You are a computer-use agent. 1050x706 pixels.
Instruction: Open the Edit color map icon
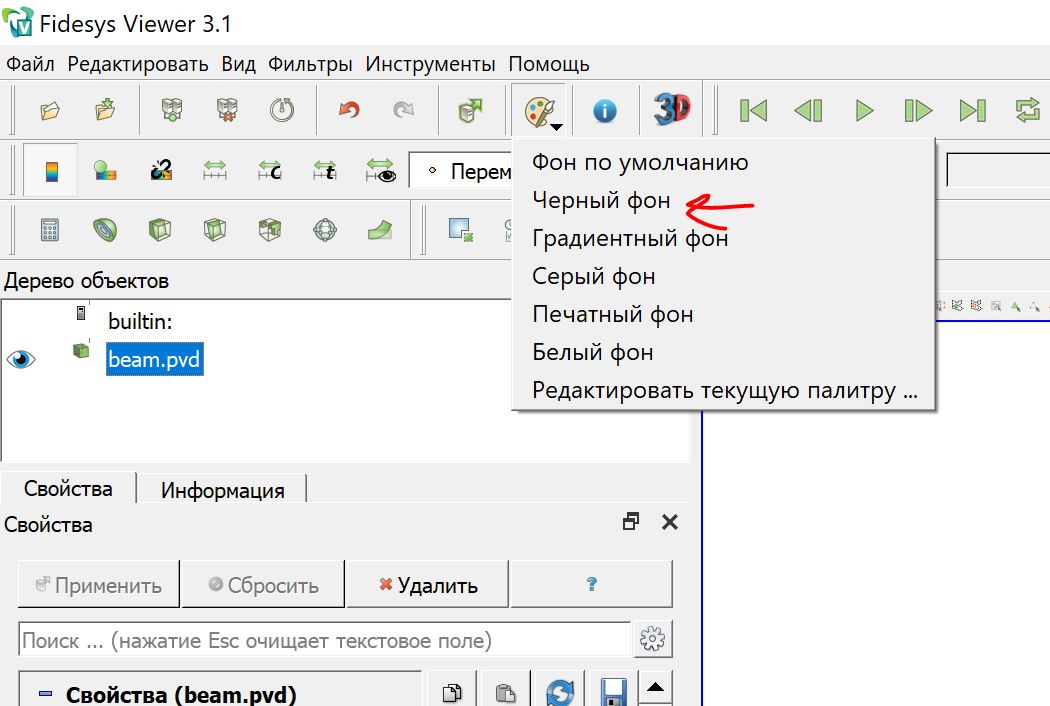105,171
